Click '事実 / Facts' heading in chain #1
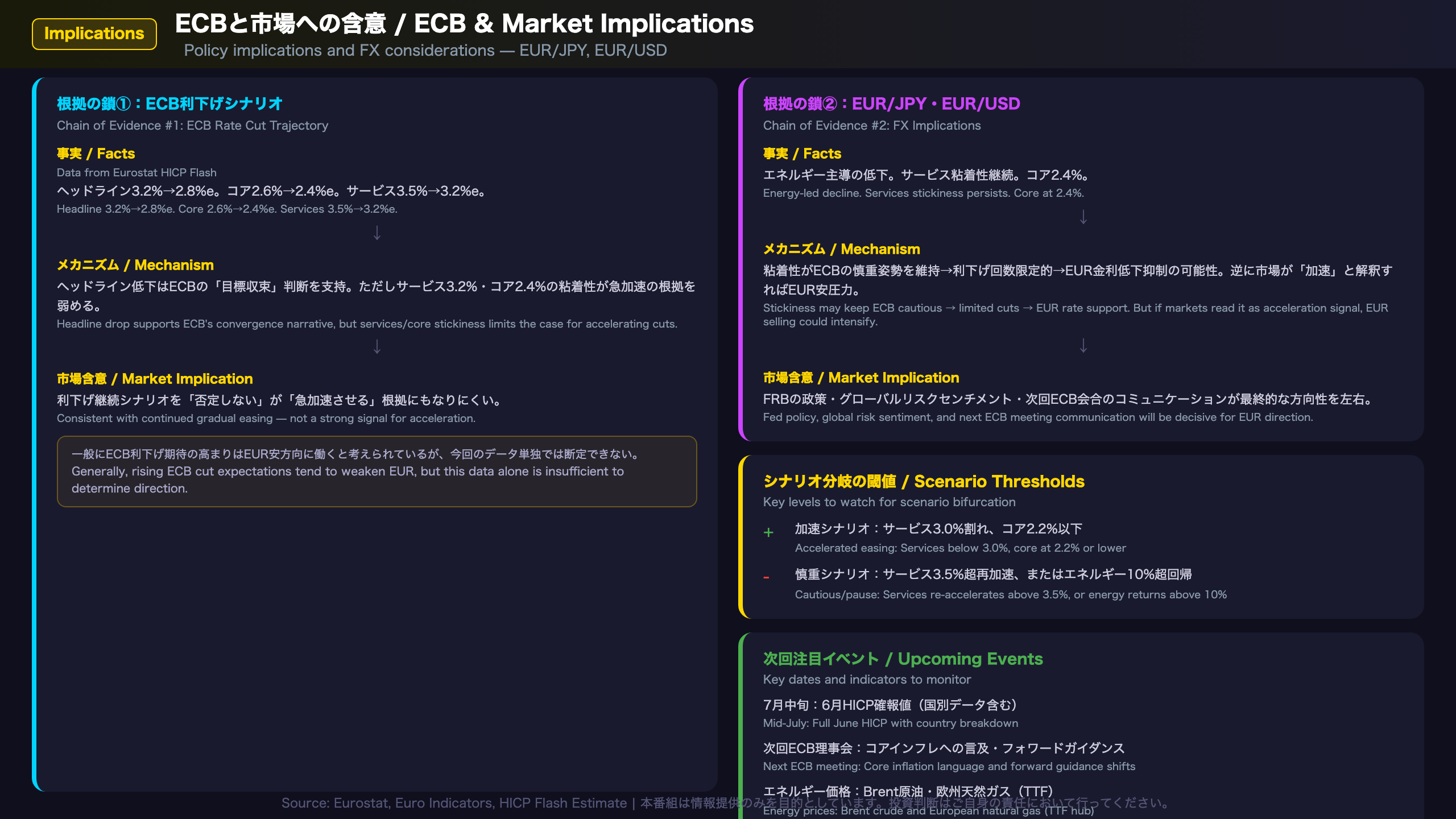Image resolution: width=1456 pixels, height=819 pixels. [96, 154]
